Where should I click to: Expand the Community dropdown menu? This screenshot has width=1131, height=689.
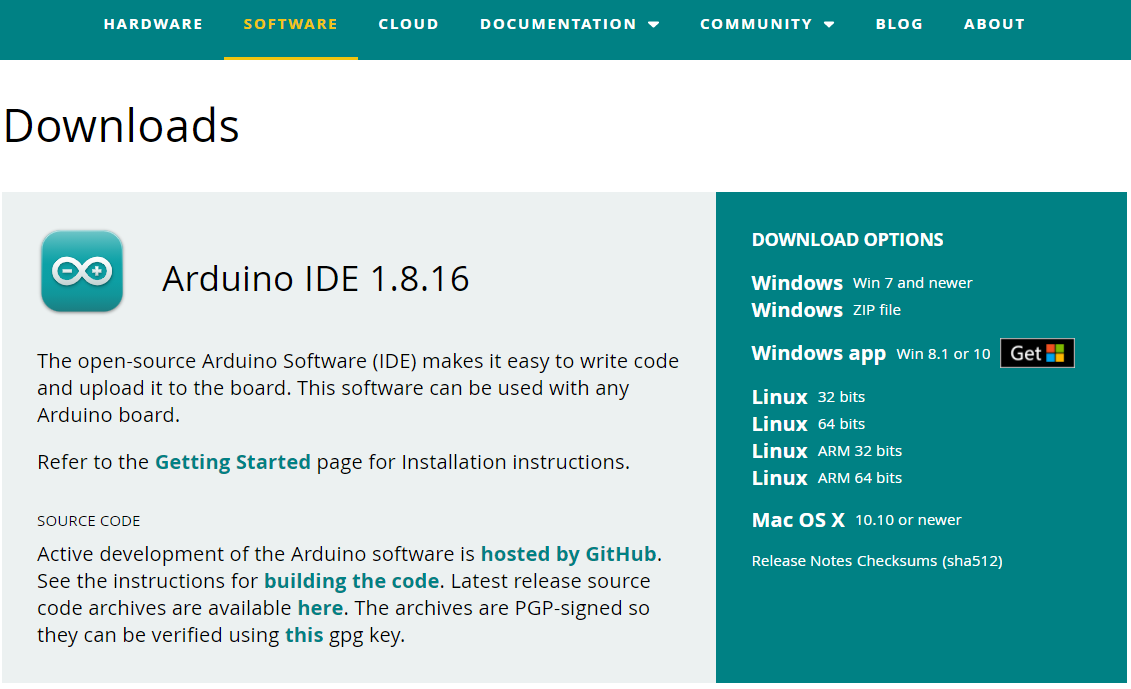pyautogui.click(x=767, y=24)
